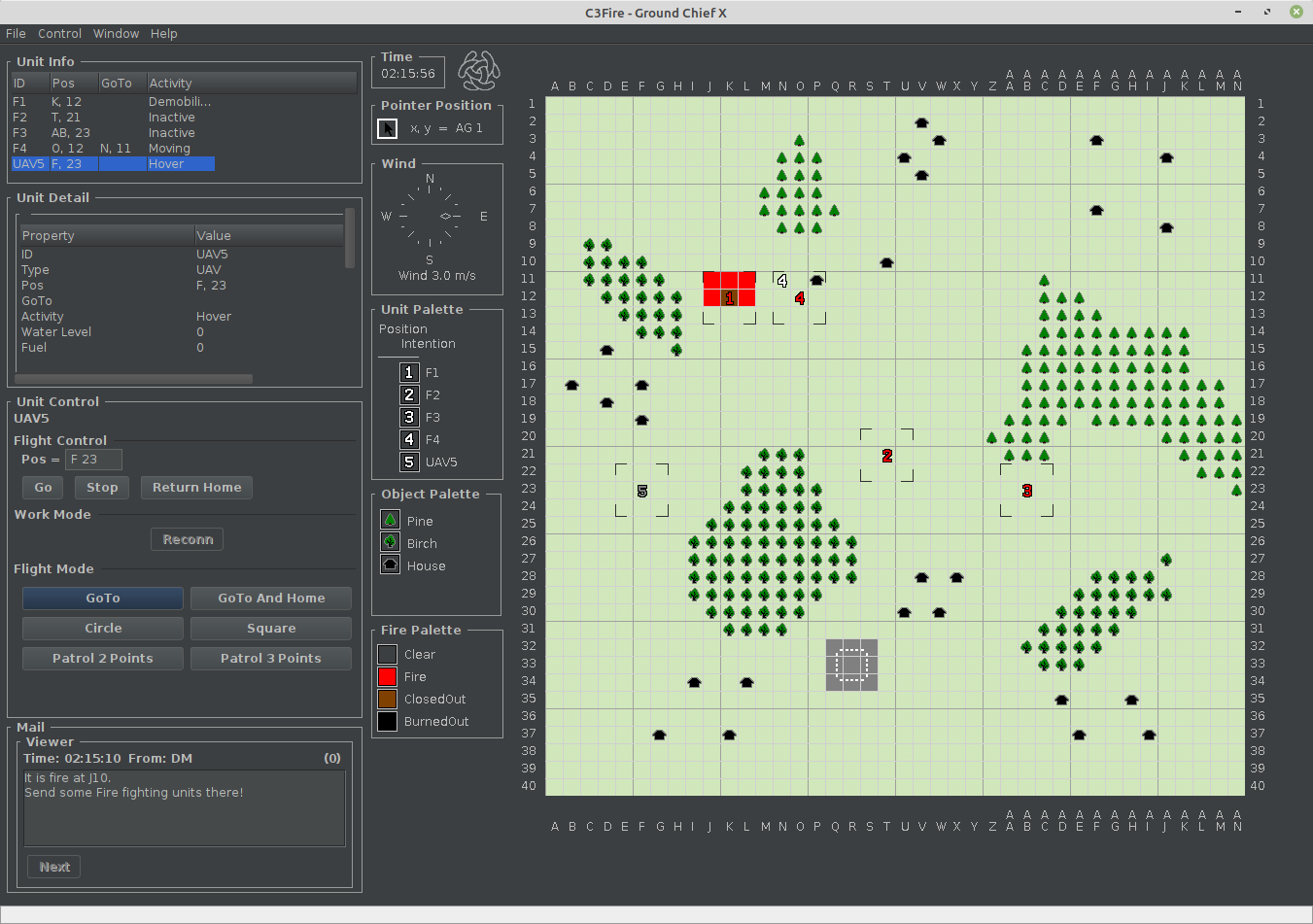This screenshot has height=924, width=1313.
Task: Open the Window menu
Action: (x=116, y=33)
